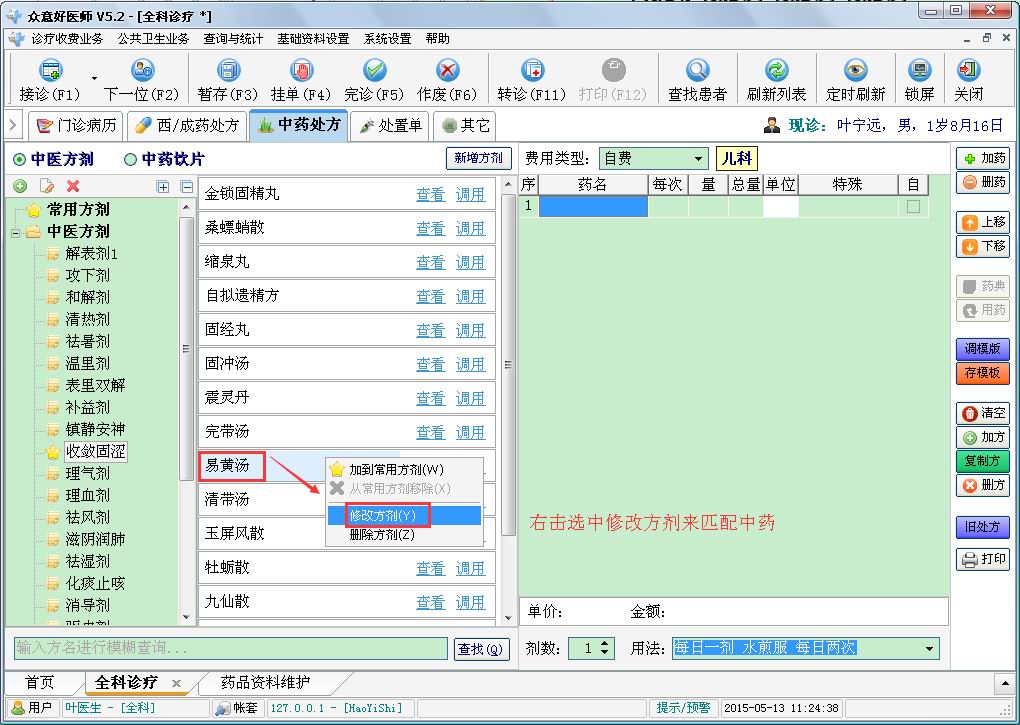Click the 刷新列表 refresh list icon
This screenshot has width=1020, height=725.
[777, 70]
